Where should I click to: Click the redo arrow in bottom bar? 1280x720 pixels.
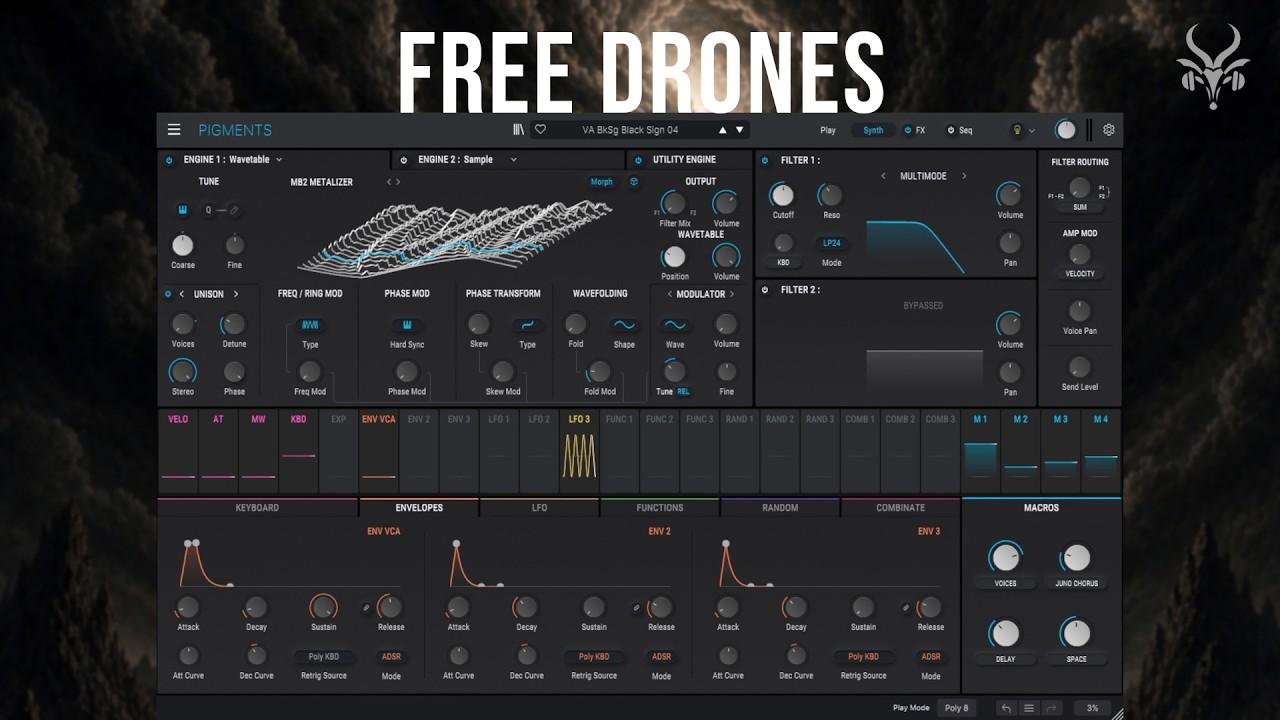tap(1051, 708)
